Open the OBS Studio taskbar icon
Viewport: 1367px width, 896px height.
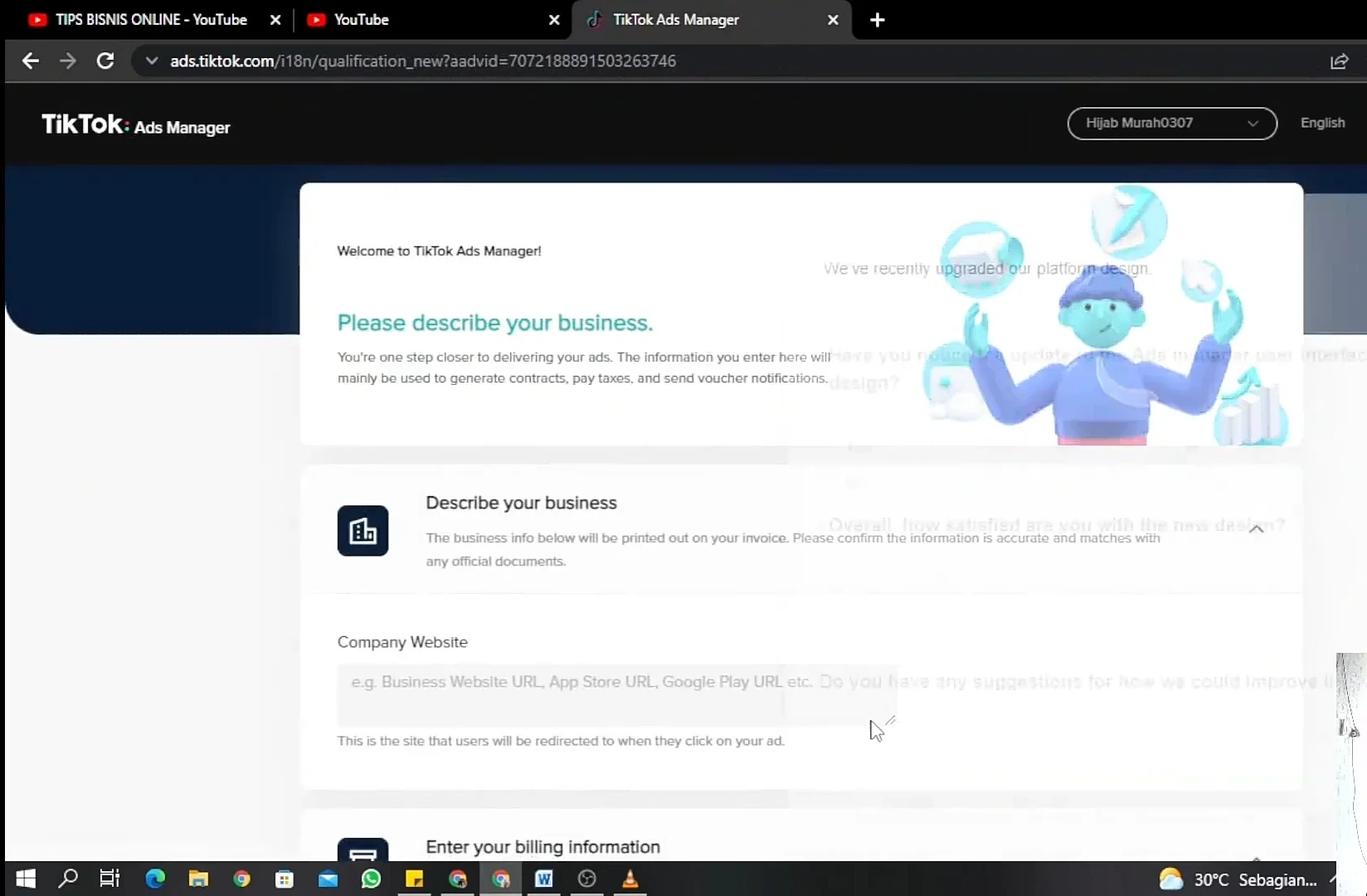(586, 879)
